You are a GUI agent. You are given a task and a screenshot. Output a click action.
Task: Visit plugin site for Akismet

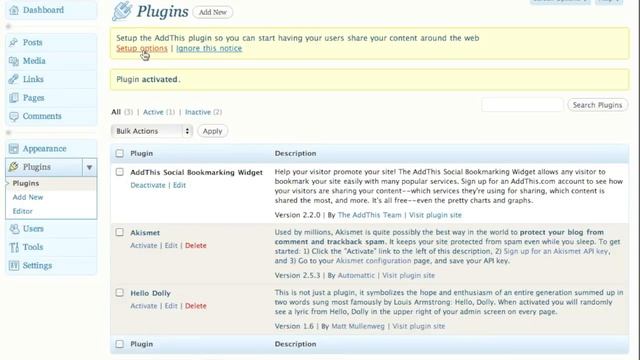(x=408, y=276)
